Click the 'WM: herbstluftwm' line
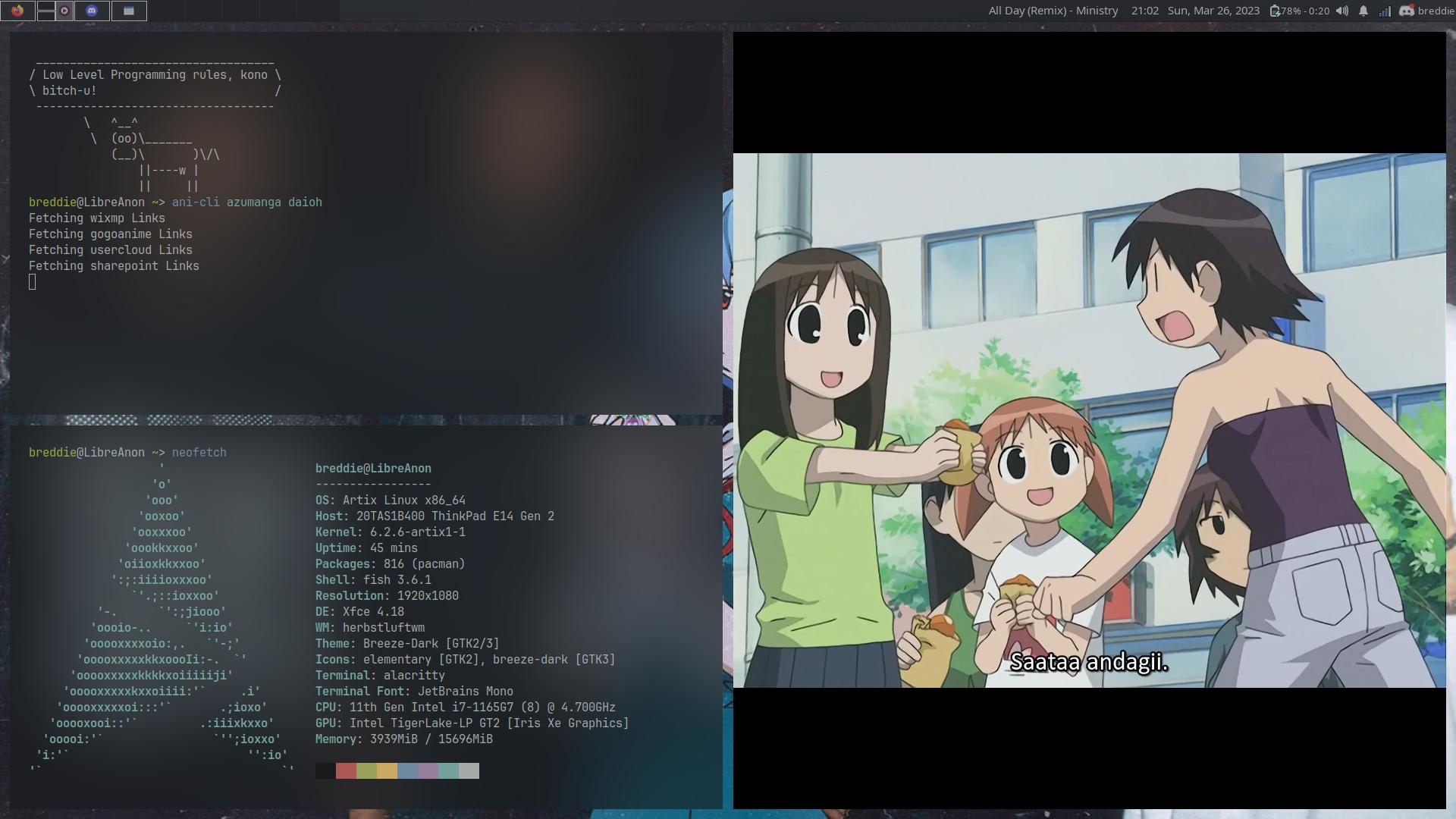Image resolution: width=1456 pixels, height=819 pixels. point(370,628)
